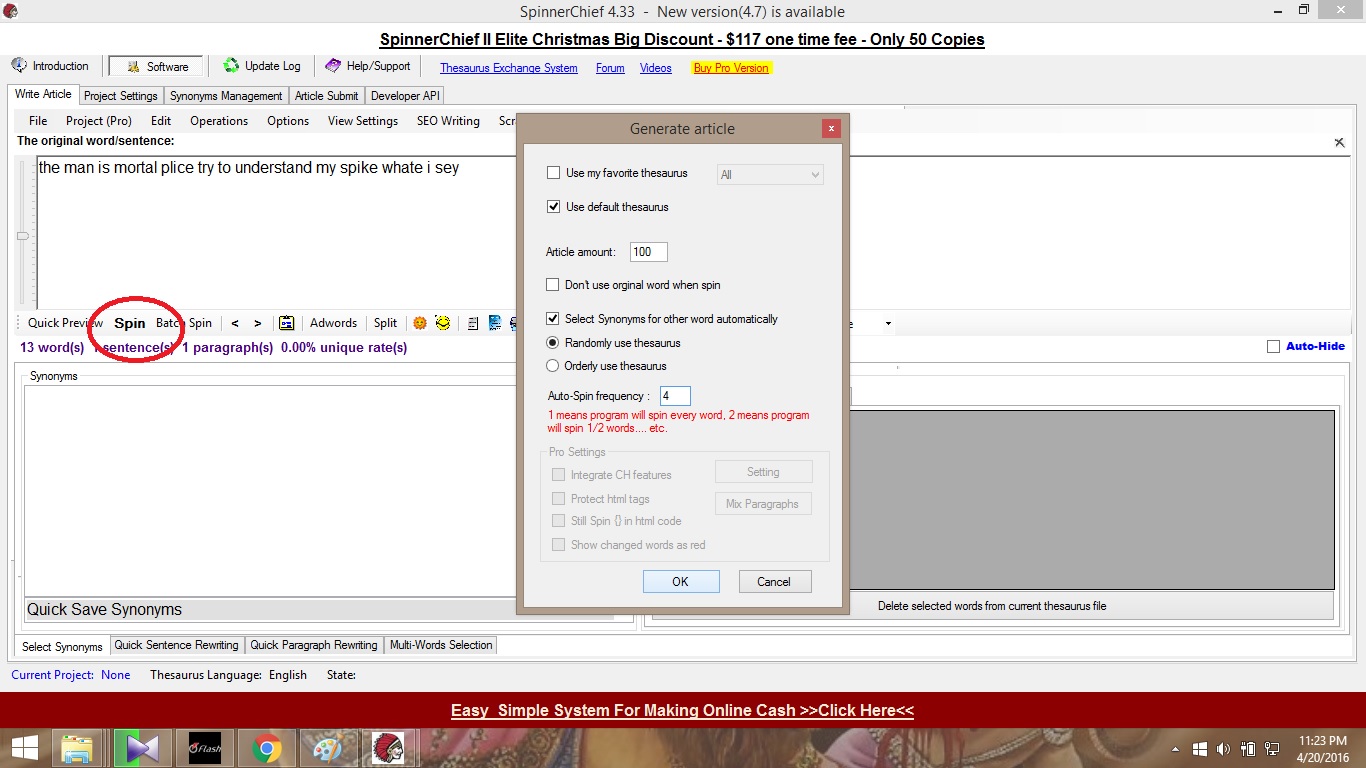This screenshot has height=768, width=1366.
Task: Click Quick Save Synonyms bar
Action: pyautogui.click(x=320, y=609)
